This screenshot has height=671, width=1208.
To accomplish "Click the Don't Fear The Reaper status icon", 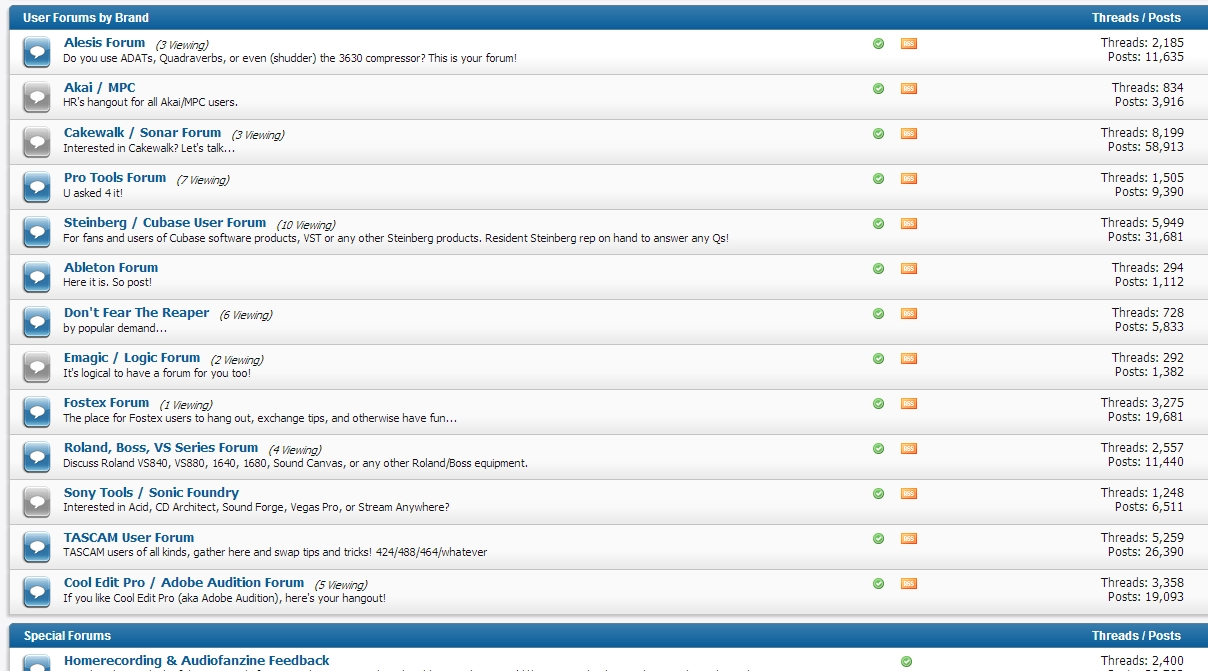I will (37, 322).
